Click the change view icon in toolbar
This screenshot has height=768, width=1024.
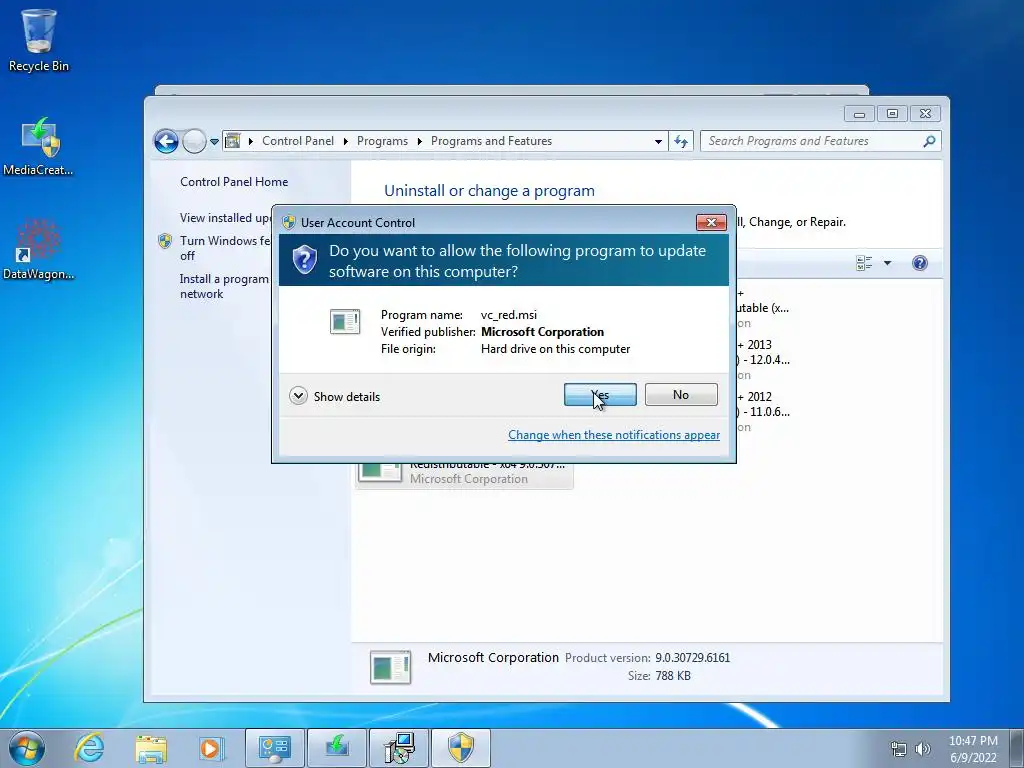click(x=864, y=263)
